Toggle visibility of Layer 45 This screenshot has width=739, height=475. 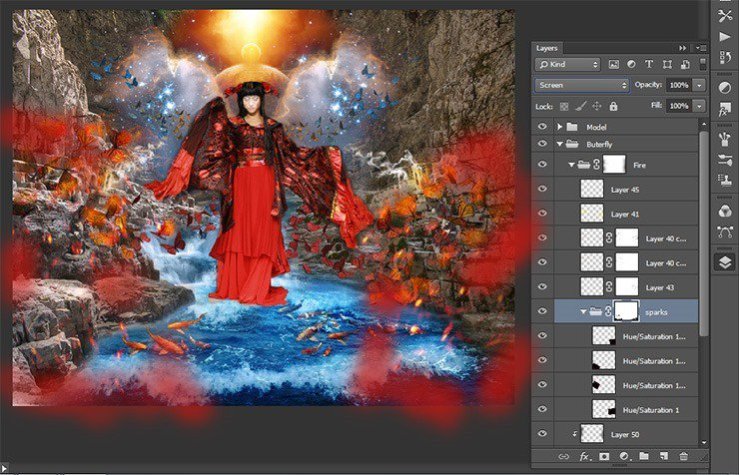tap(542, 189)
